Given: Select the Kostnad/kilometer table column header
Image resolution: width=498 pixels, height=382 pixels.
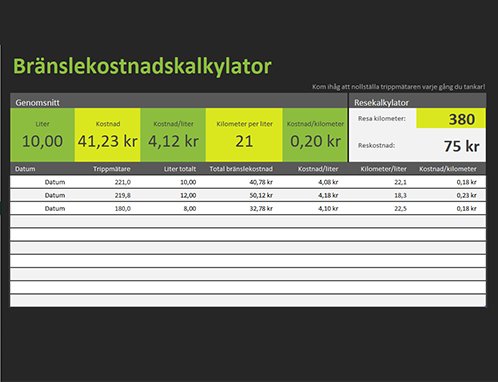Looking at the screenshot, I should (x=448, y=169).
